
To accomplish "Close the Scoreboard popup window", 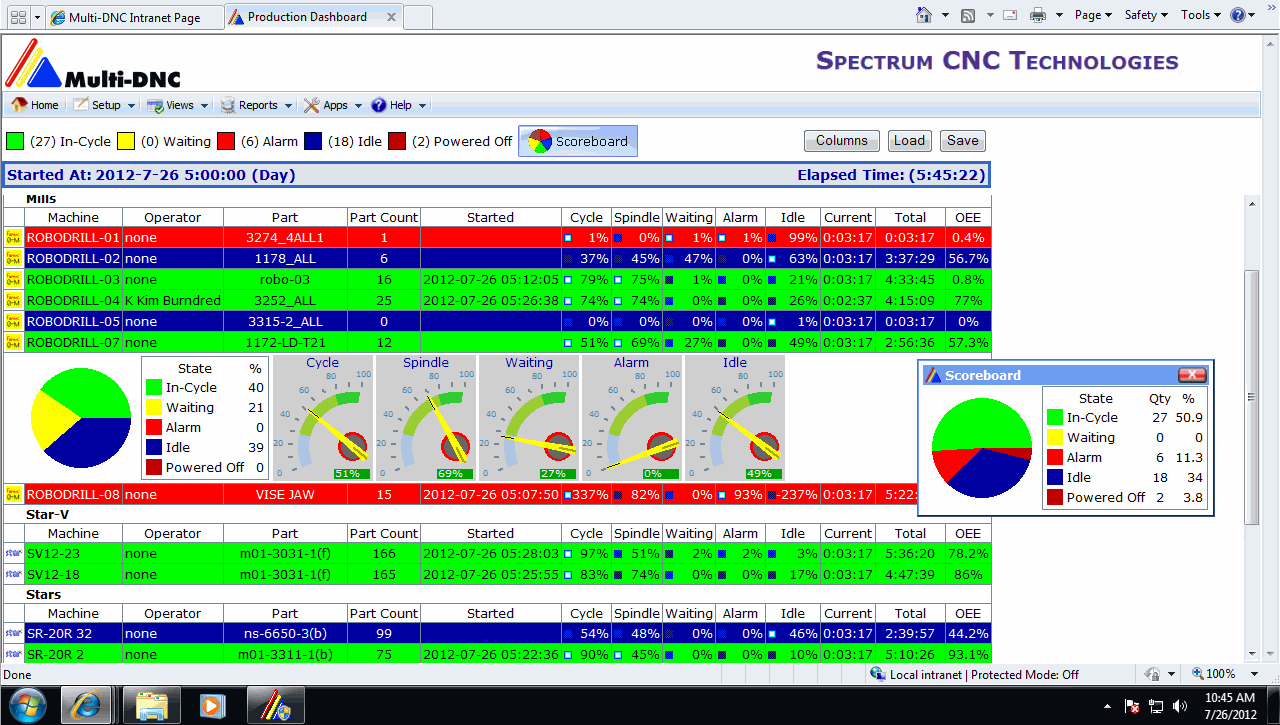I will [x=1192, y=375].
